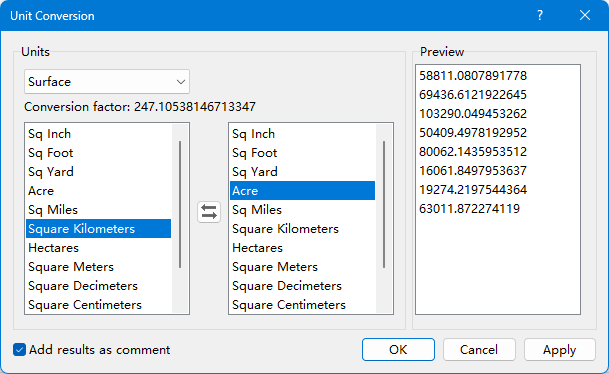Select Sq Foot in target units list

(x=303, y=153)
